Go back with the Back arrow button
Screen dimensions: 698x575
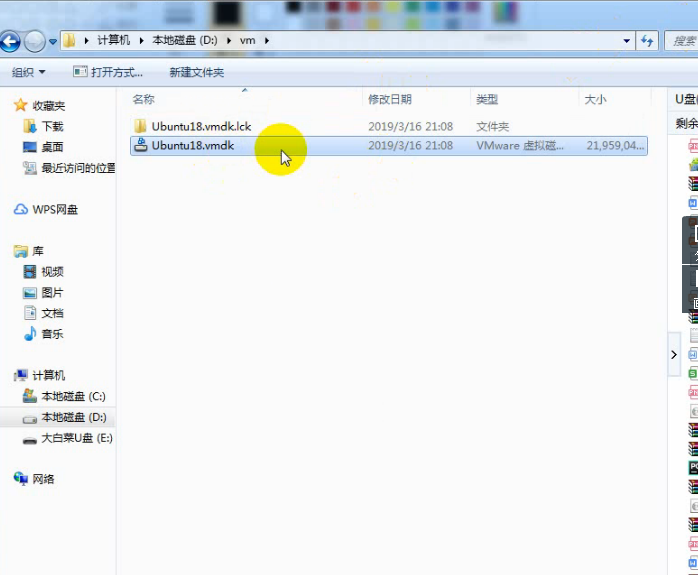[10, 42]
